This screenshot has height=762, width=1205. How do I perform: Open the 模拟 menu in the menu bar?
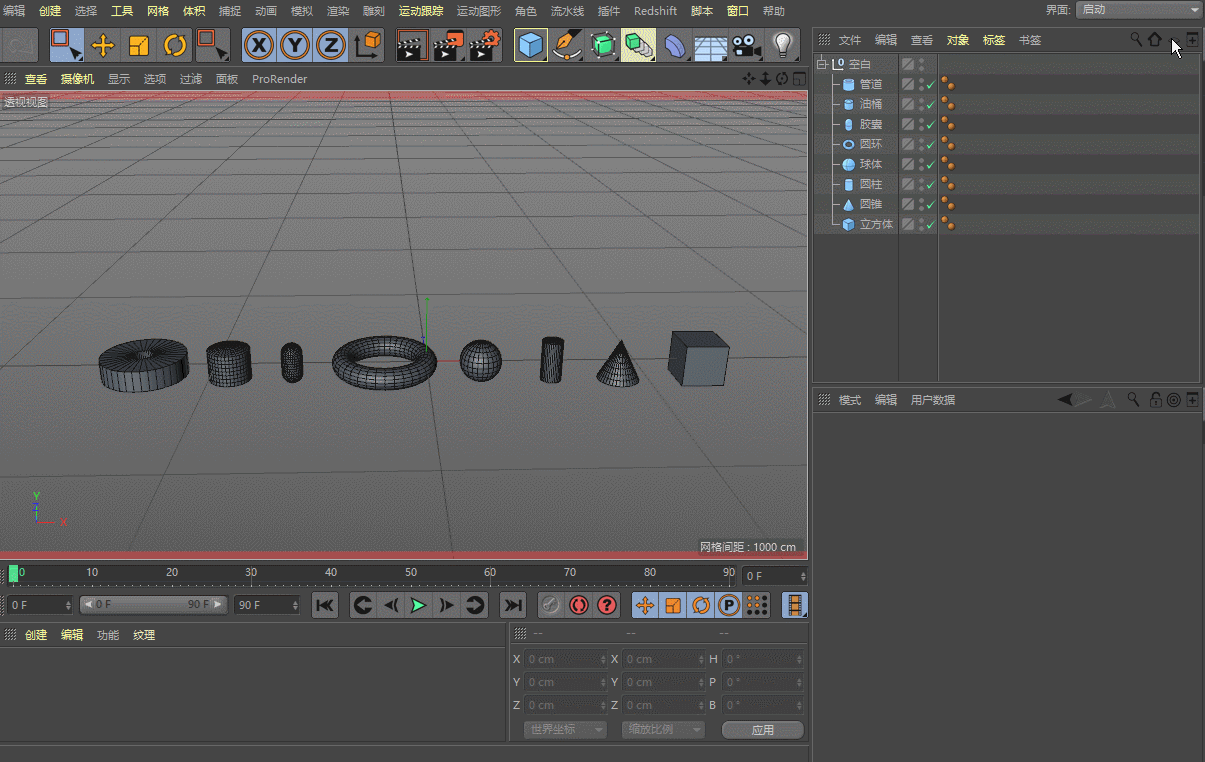tap(301, 11)
